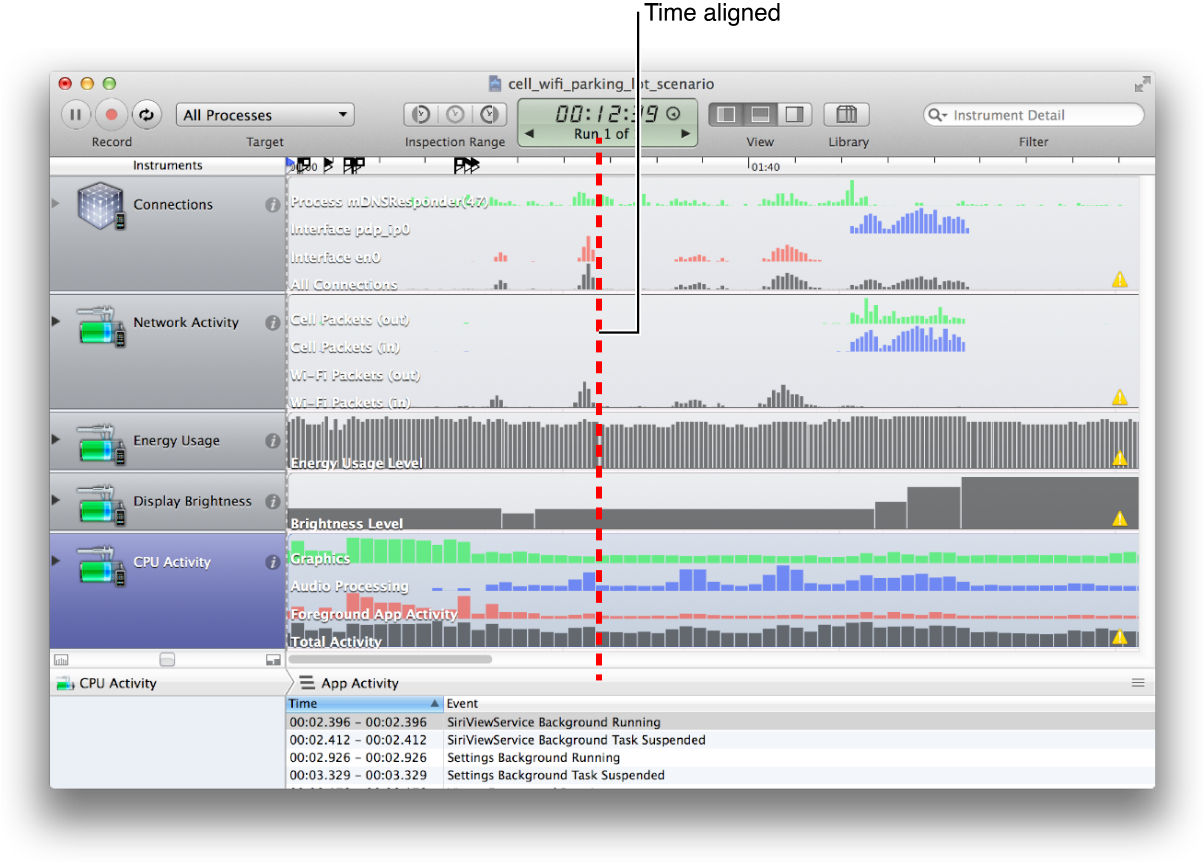Click the Energy Usage warning triangle
This screenshot has height=863, width=1204.
(1120, 458)
